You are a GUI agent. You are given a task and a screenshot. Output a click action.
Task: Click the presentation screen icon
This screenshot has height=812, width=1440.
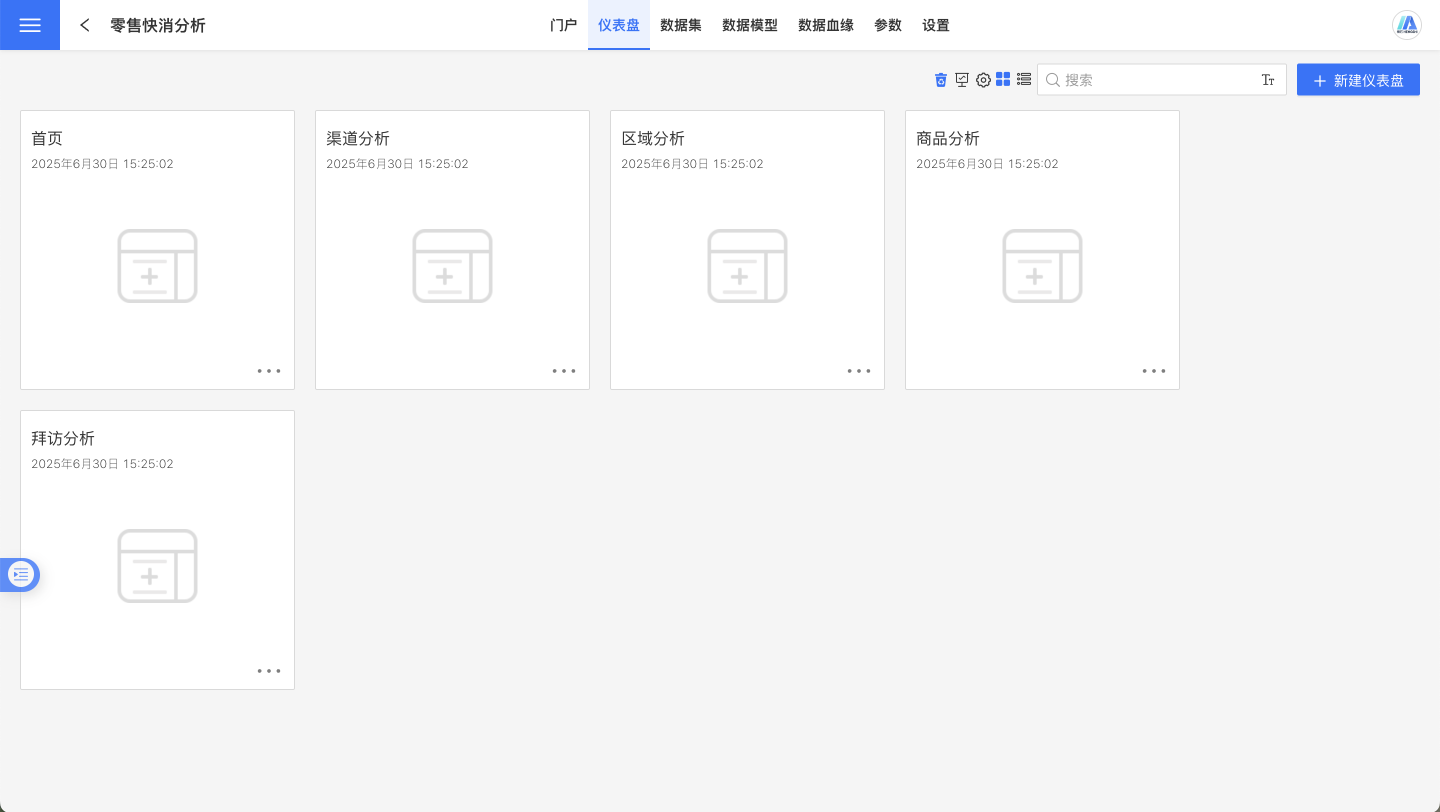click(x=962, y=80)
